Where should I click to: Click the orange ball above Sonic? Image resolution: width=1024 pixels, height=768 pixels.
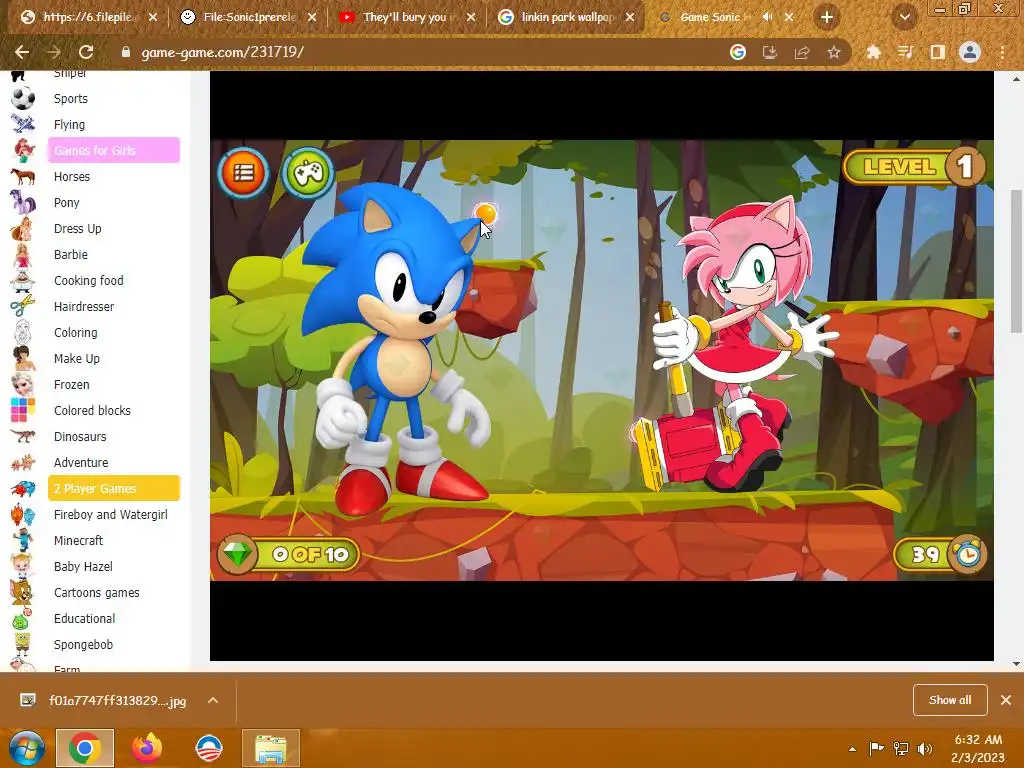[485, 213]
